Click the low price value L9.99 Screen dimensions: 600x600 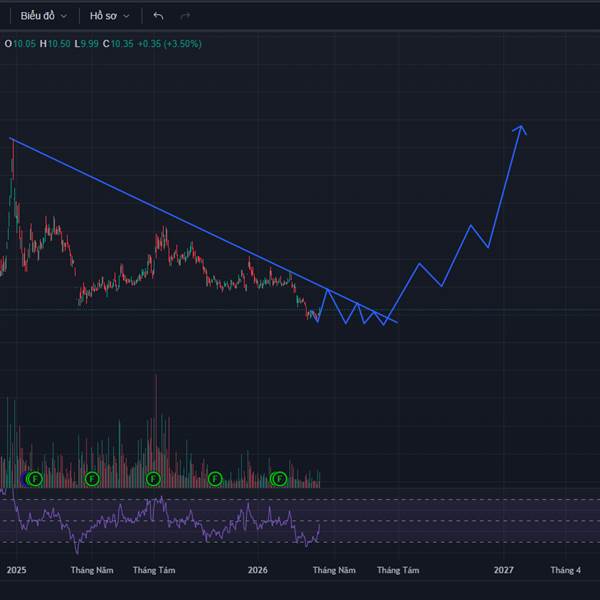click(x=86, y=44)
